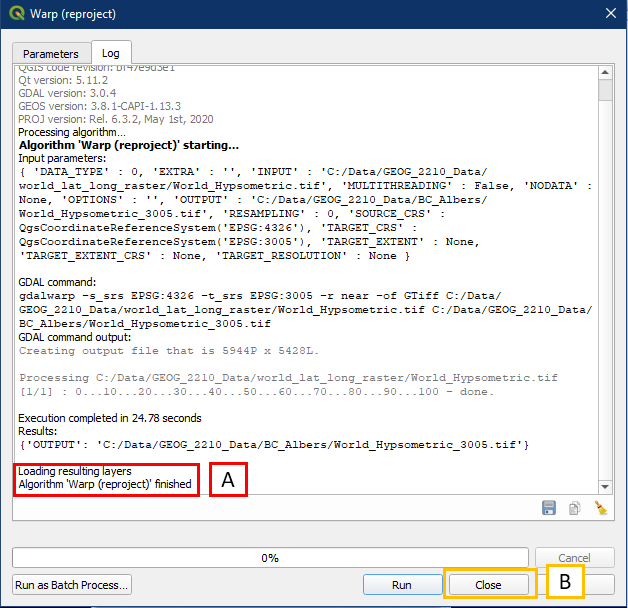628x608 pixels.
Task: Close the Warp dialog with the X button
Action: click(610, 14)
